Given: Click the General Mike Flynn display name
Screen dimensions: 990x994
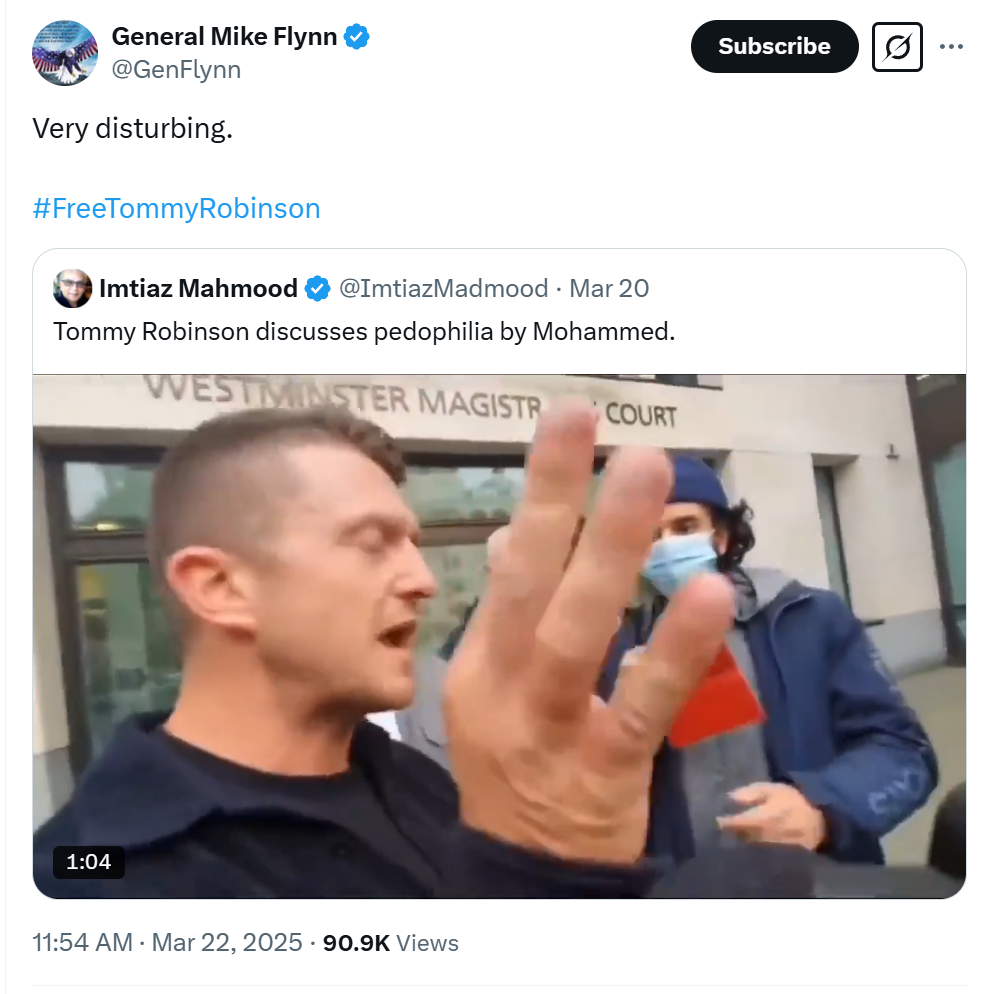Looking at the screenshot, I should pyautogui.click(x=224, y=36).
